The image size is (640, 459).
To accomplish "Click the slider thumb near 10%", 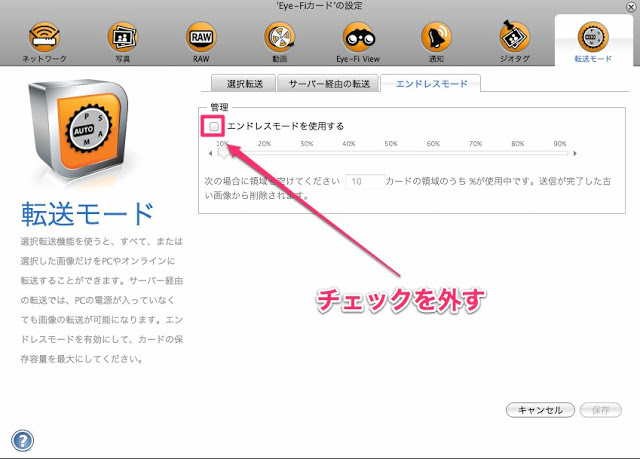I will tap(224, 154).
